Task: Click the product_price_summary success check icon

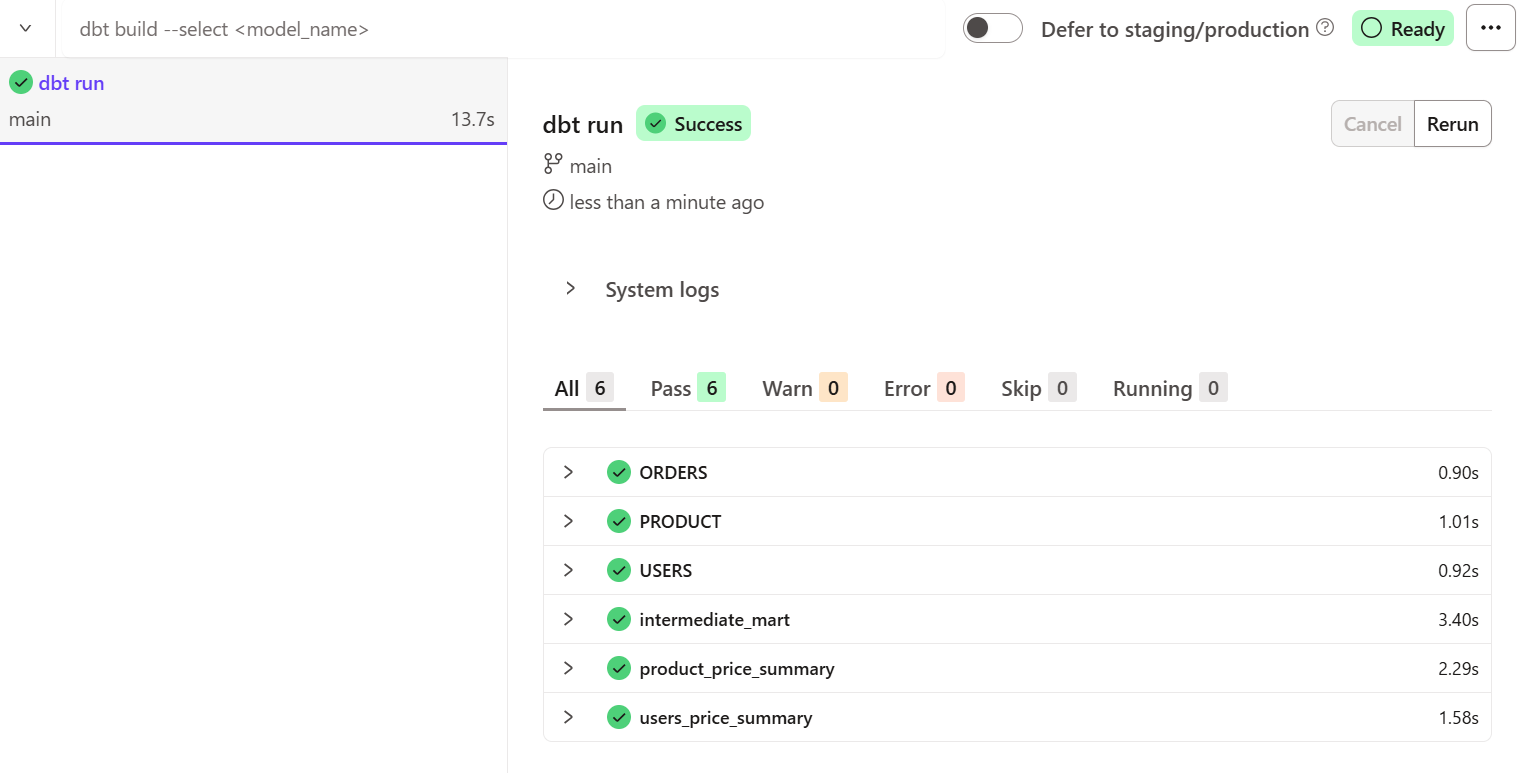Action: (619, 668)
